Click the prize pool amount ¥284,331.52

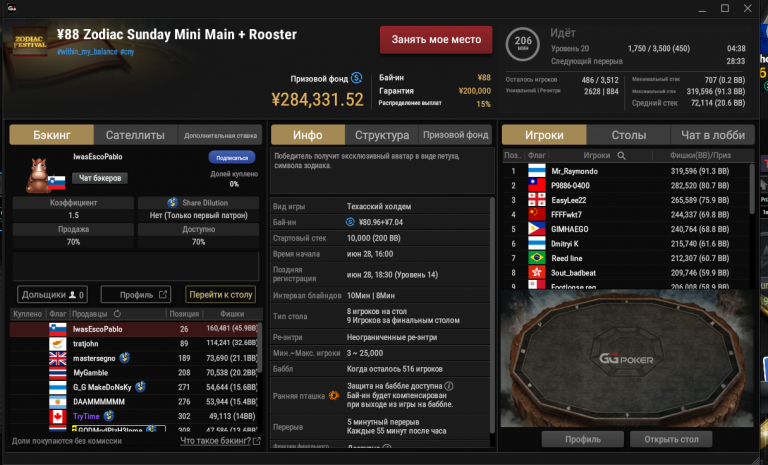click(x=317, y=99)
